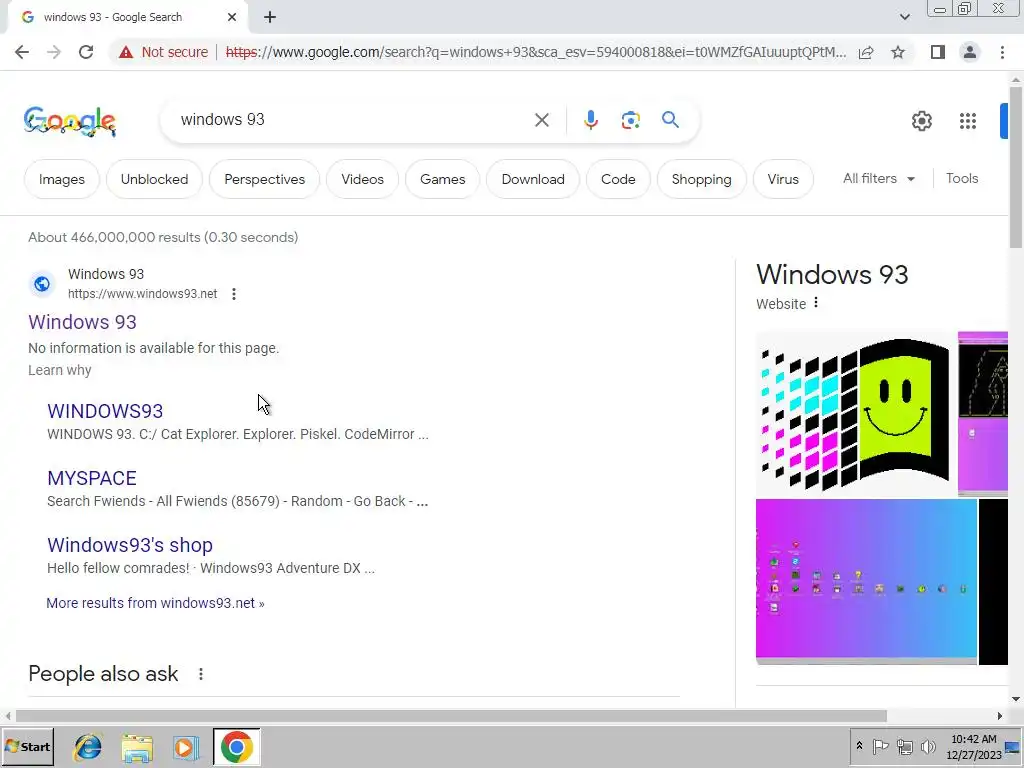Switch to the Images filter
The height and width of the screenshot is (768, 1024).
[x=61, y=179]
